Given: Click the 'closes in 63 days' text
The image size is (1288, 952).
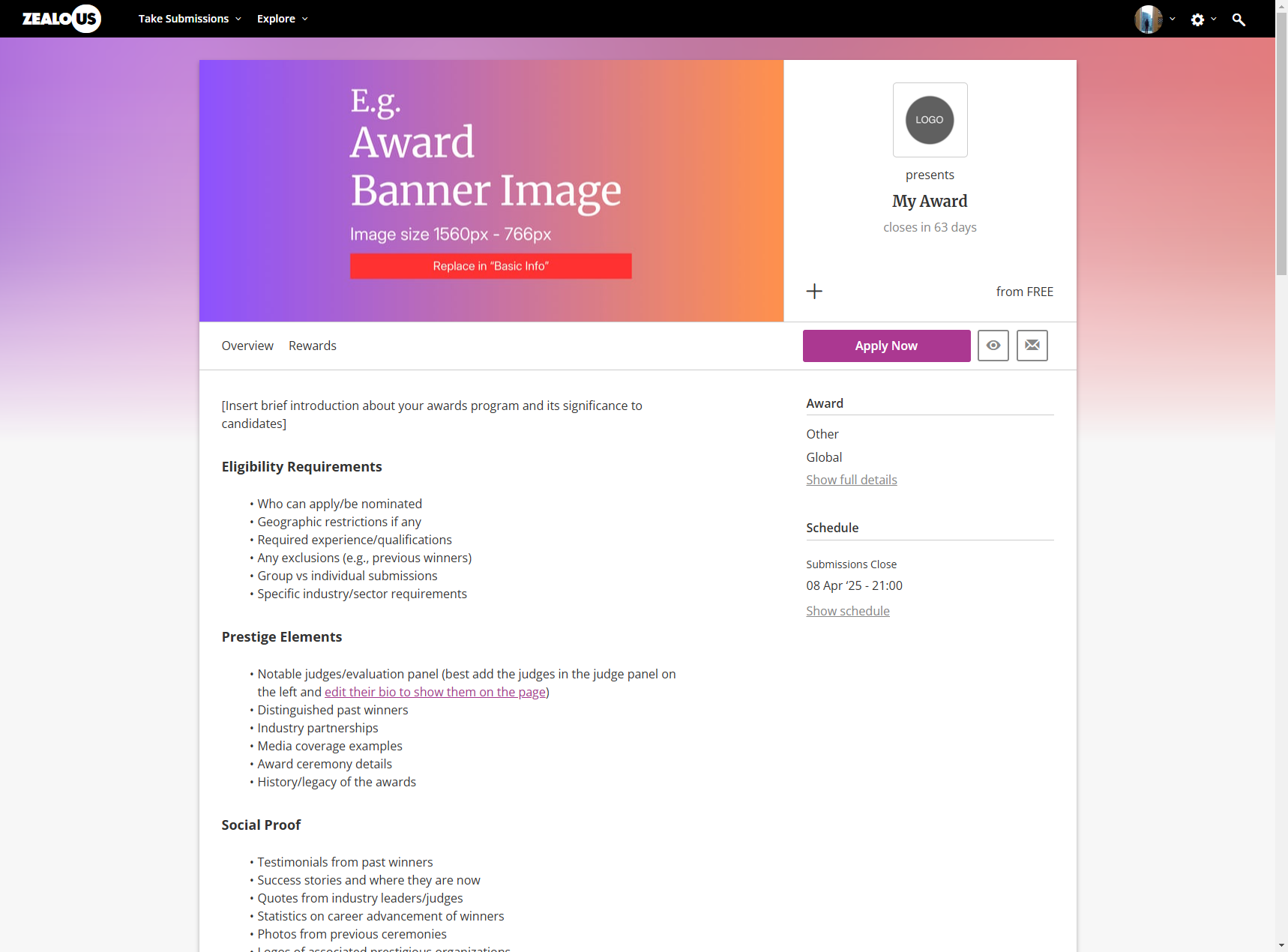Looking at the screenshot, I should 930,227.
